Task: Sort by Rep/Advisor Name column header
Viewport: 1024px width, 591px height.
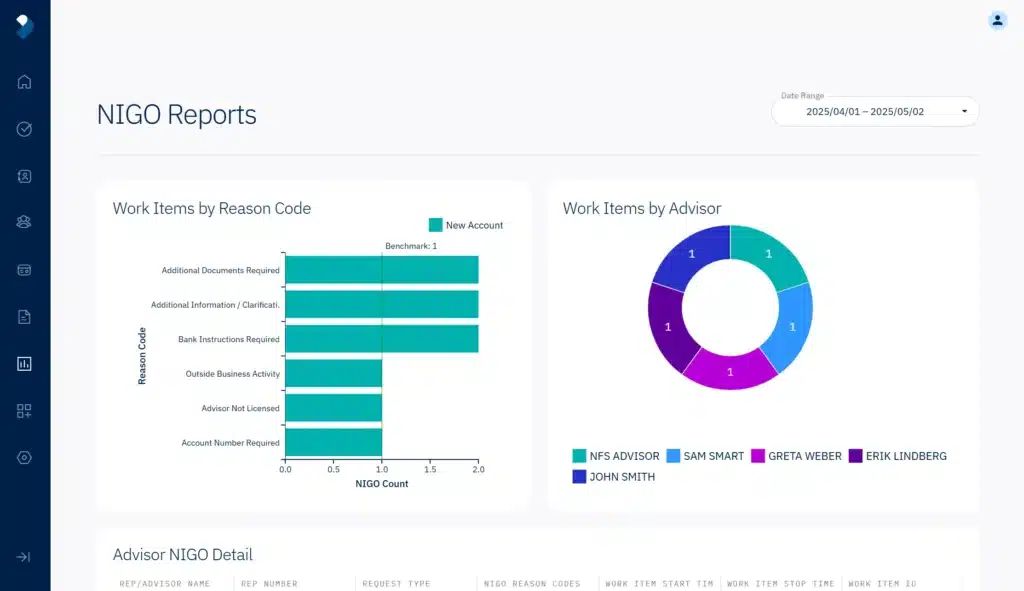Action: point(164,584)
